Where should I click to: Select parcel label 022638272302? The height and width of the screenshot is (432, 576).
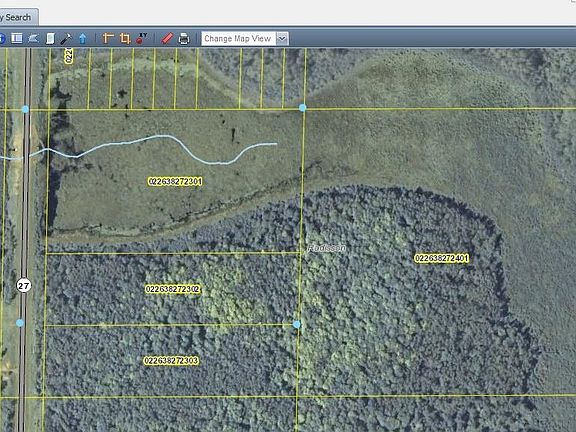pyautogui.click(x=173, y=289)
